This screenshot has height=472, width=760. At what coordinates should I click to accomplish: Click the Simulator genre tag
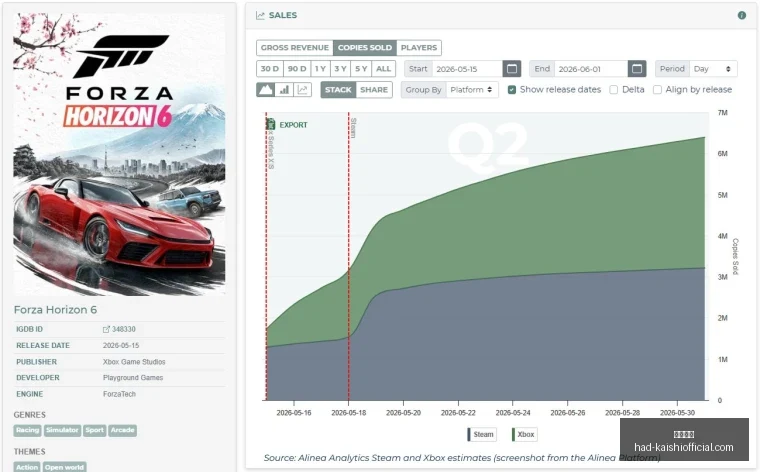(x=62, y=430)
